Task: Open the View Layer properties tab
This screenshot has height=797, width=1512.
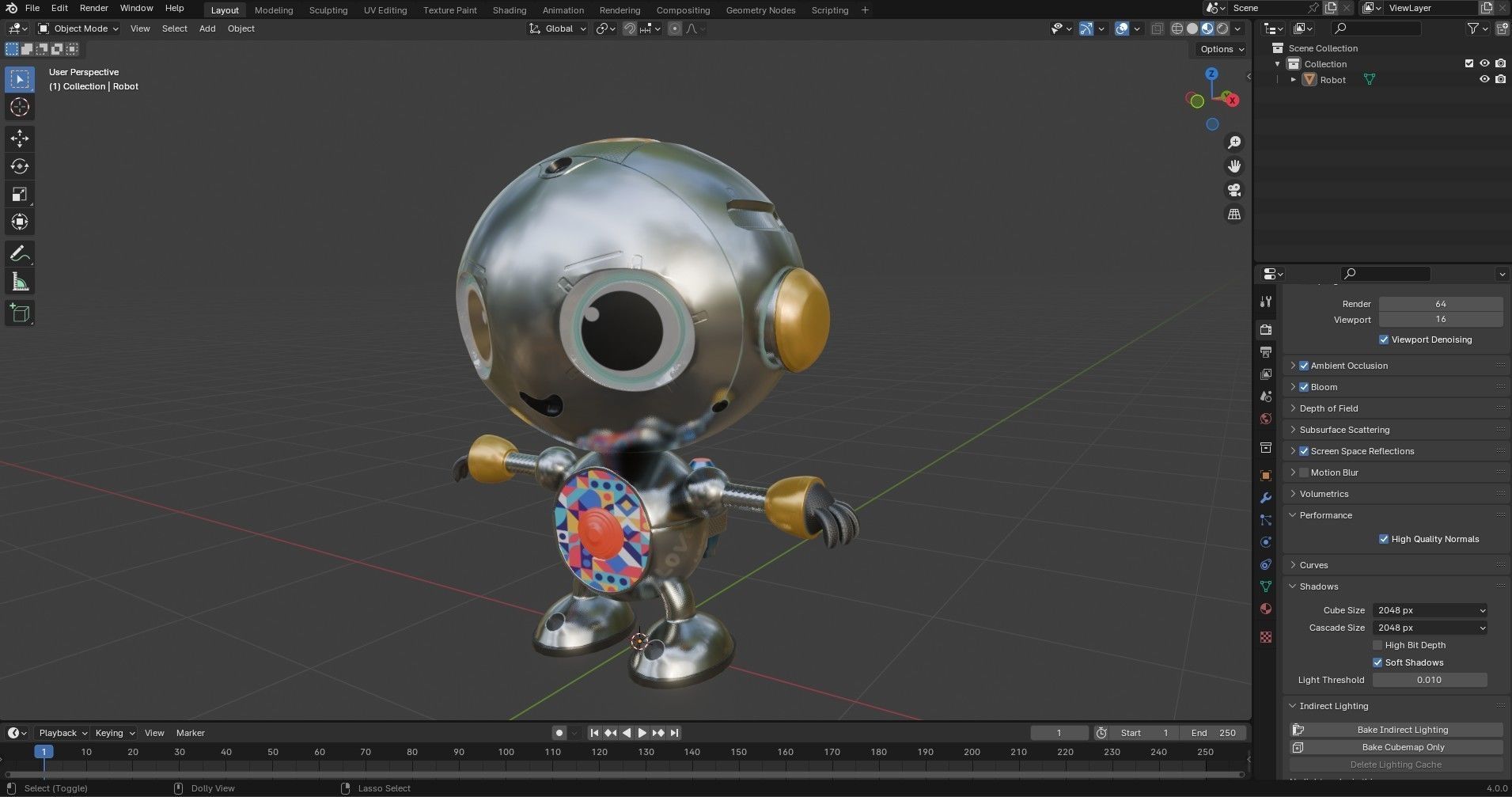Action: click(x=1266, y=374)
